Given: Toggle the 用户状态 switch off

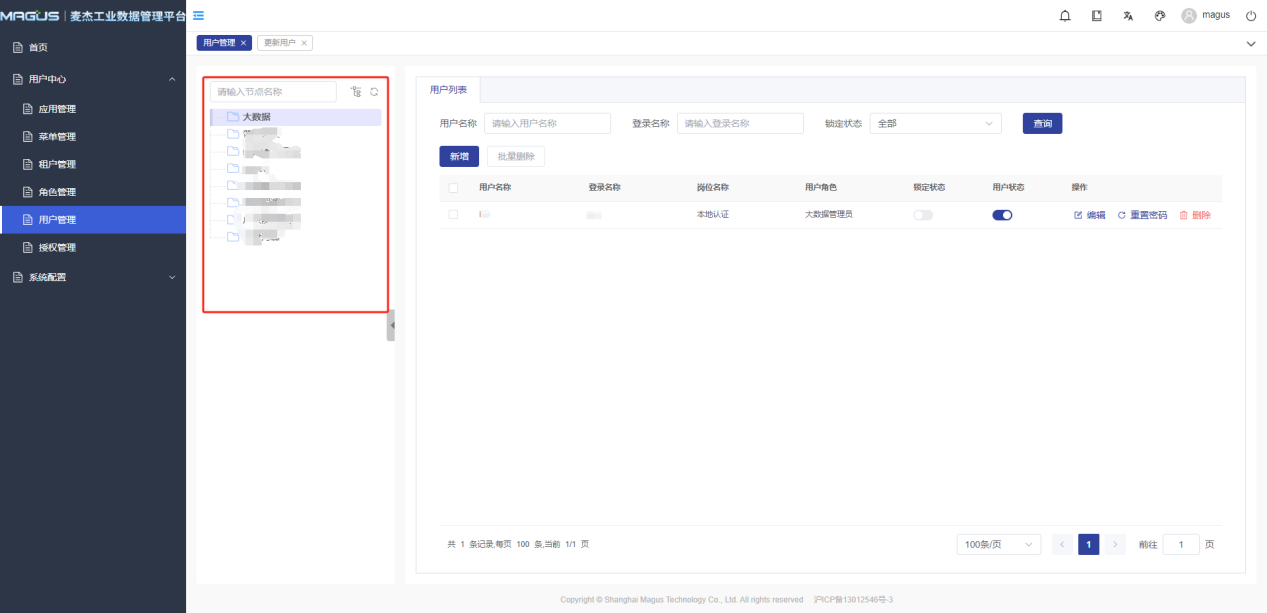Looking at the screenshot, I should coord(1002,215).
